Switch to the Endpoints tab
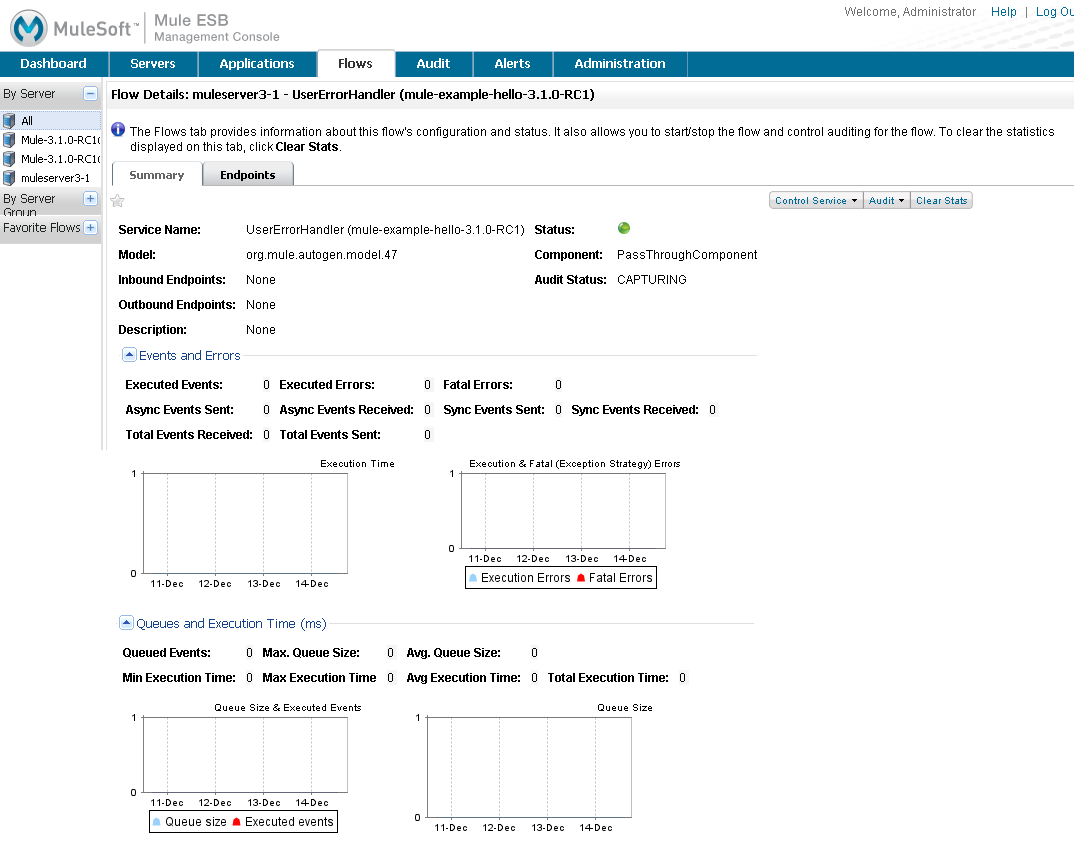The height and width of the screenshot is (850, 1074). pyautogui.click(x=247, y=175)
